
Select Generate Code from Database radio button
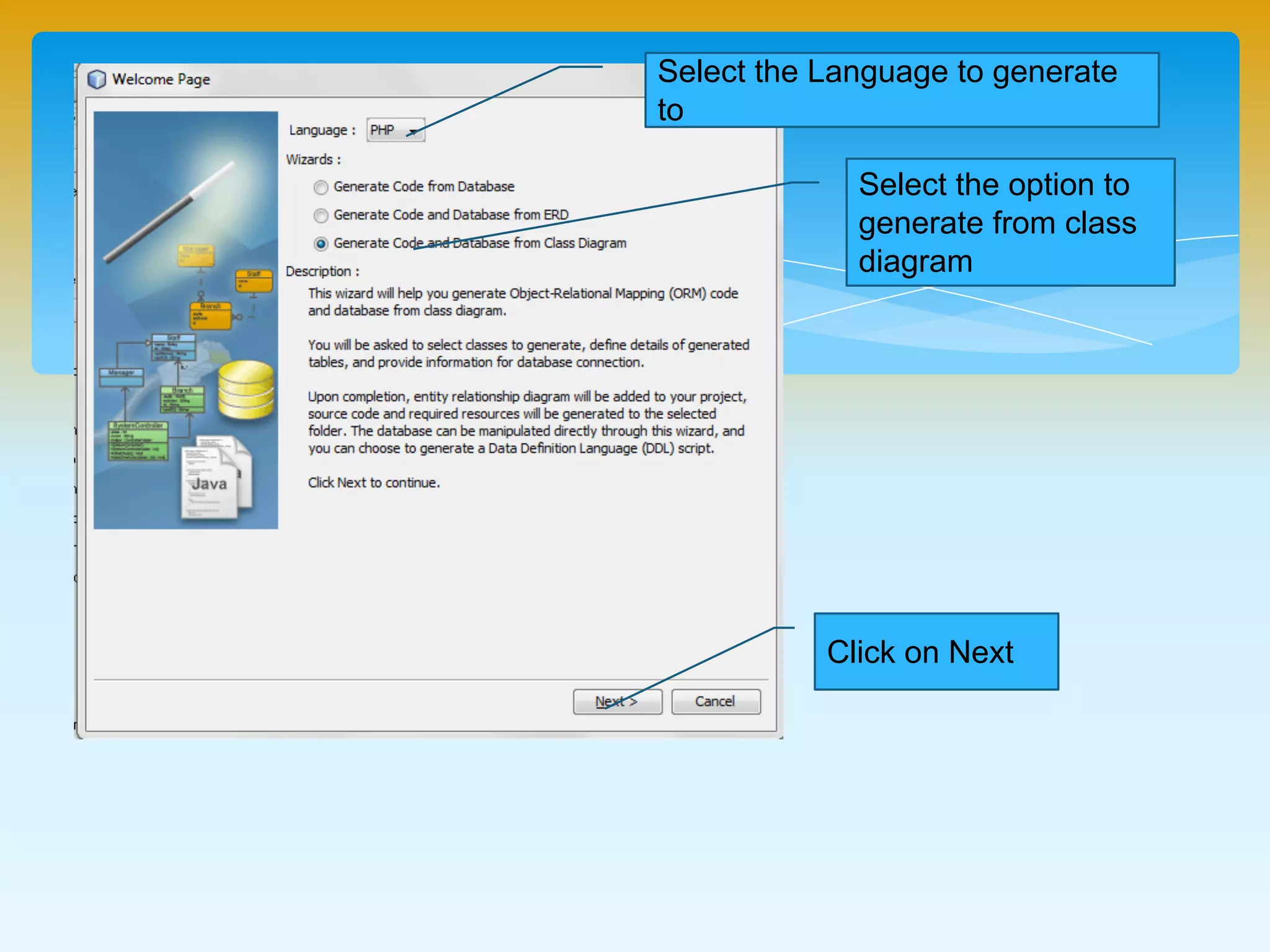(321, 187)
